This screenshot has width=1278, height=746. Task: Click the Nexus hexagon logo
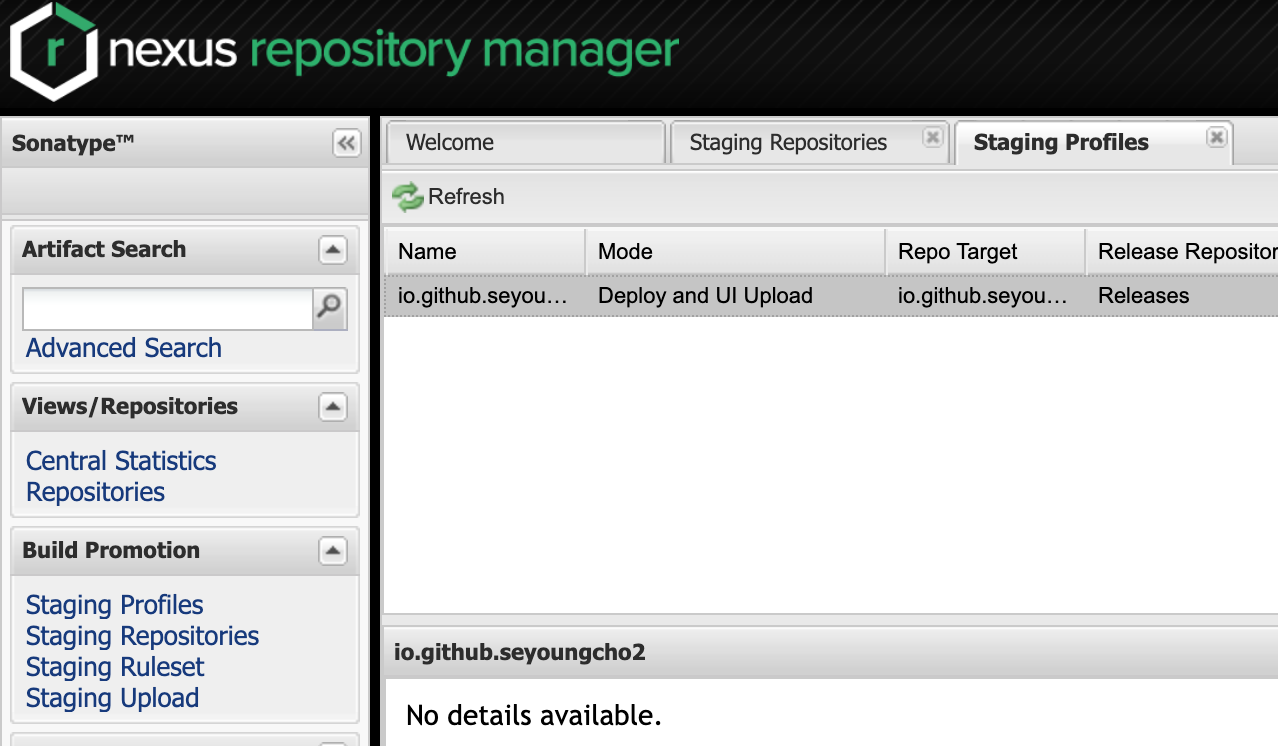click(x=53, y=49)
